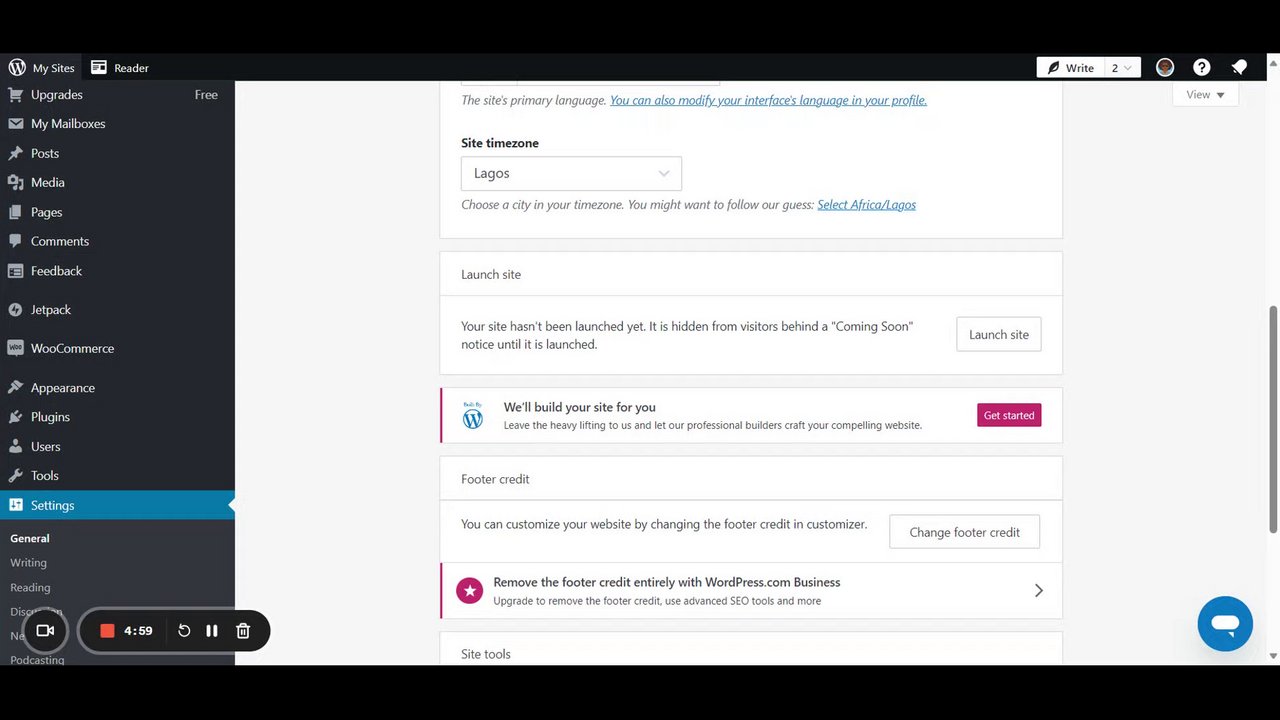Stop recording with the red square
This screenshot has width=1280, height=720.
coord(108,631)
